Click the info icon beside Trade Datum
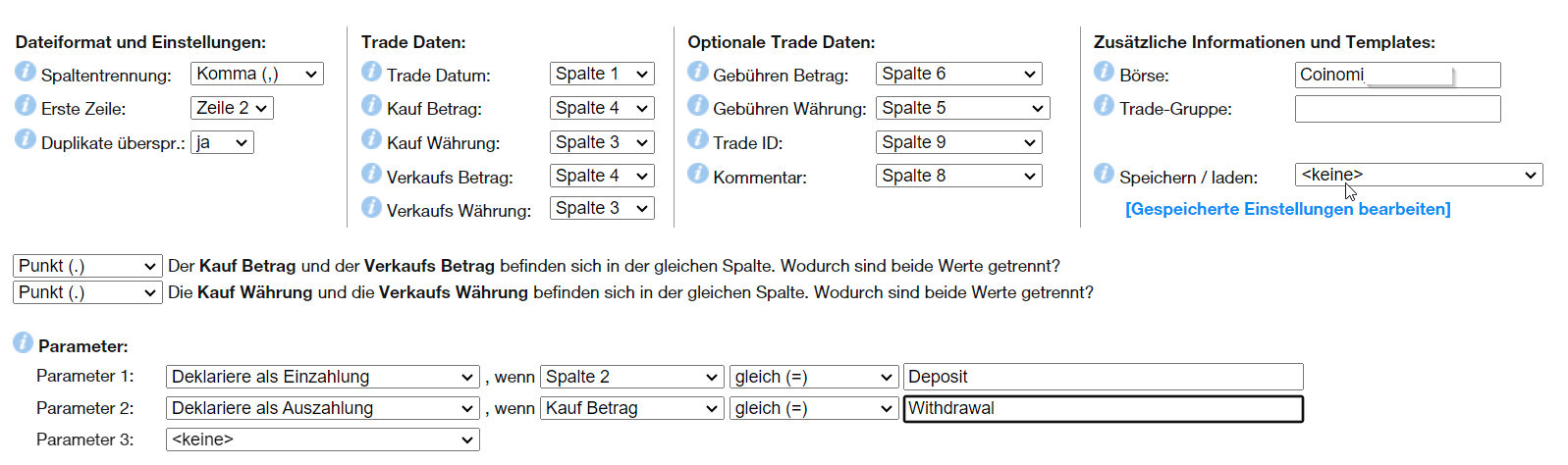The image size is (1568, 465). coord(371,72)
